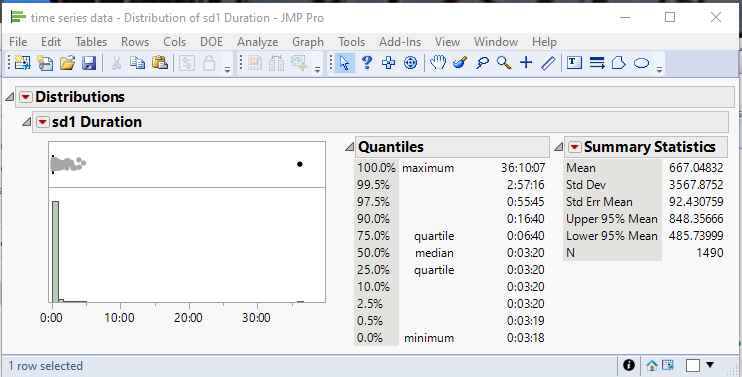The height and width of the screenshot is (377, 742).
Task: Open the Add-Ins menu
Action: 400,42
